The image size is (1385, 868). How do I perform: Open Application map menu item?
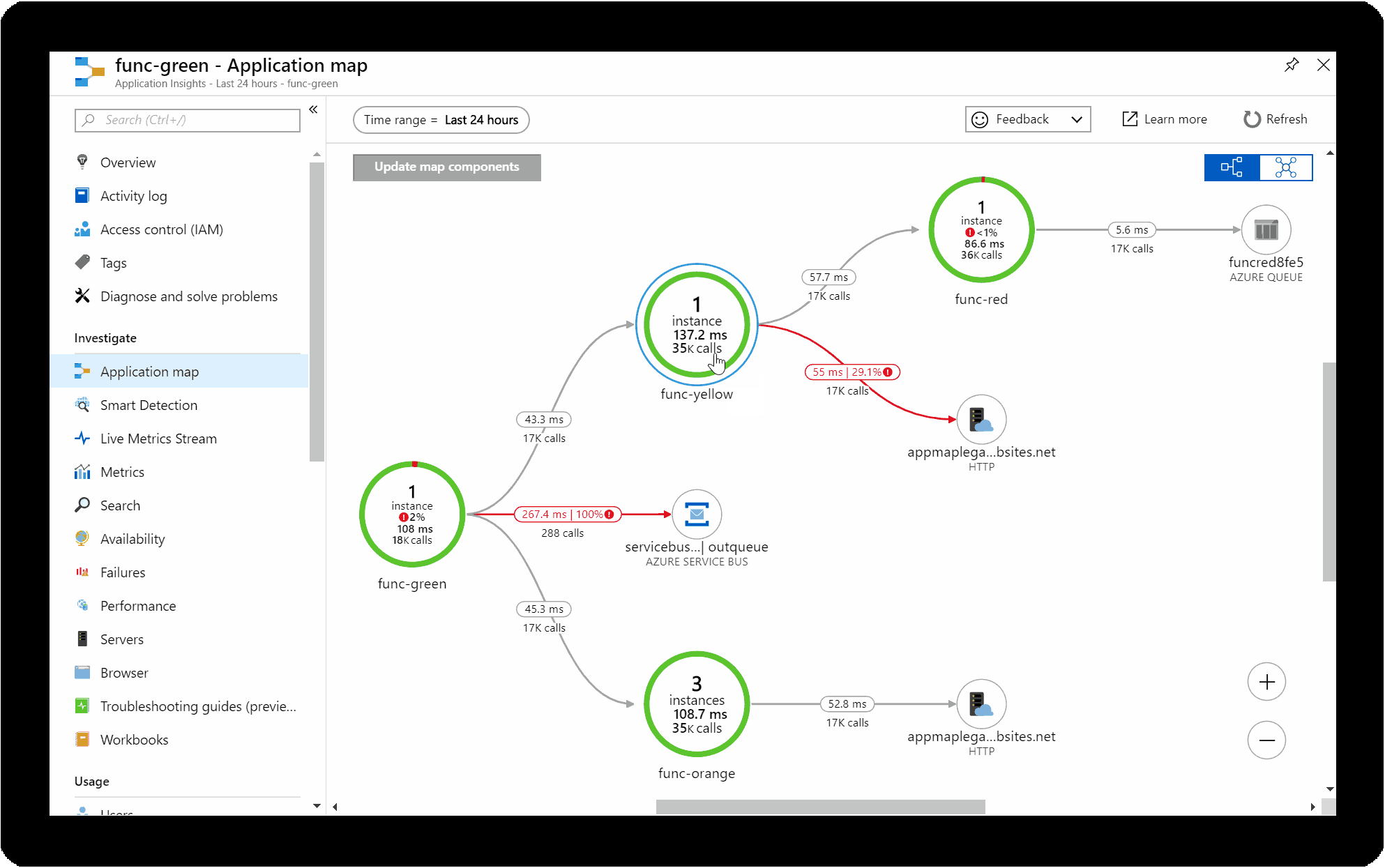point(179,372)
